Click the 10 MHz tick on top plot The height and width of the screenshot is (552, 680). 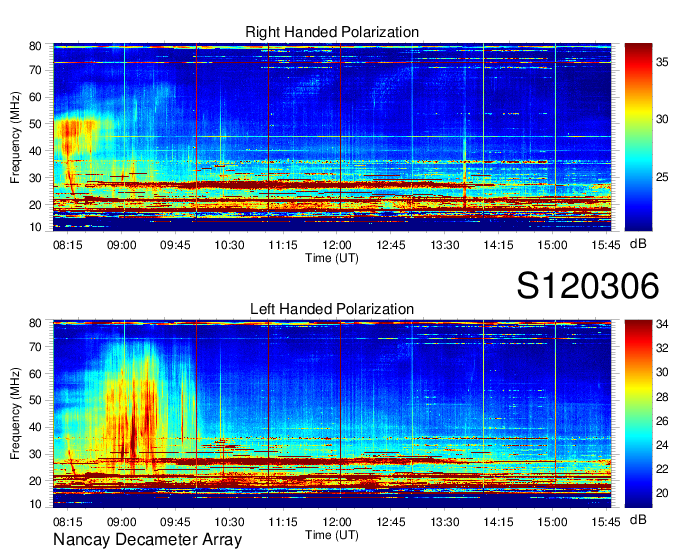point(35,227)
